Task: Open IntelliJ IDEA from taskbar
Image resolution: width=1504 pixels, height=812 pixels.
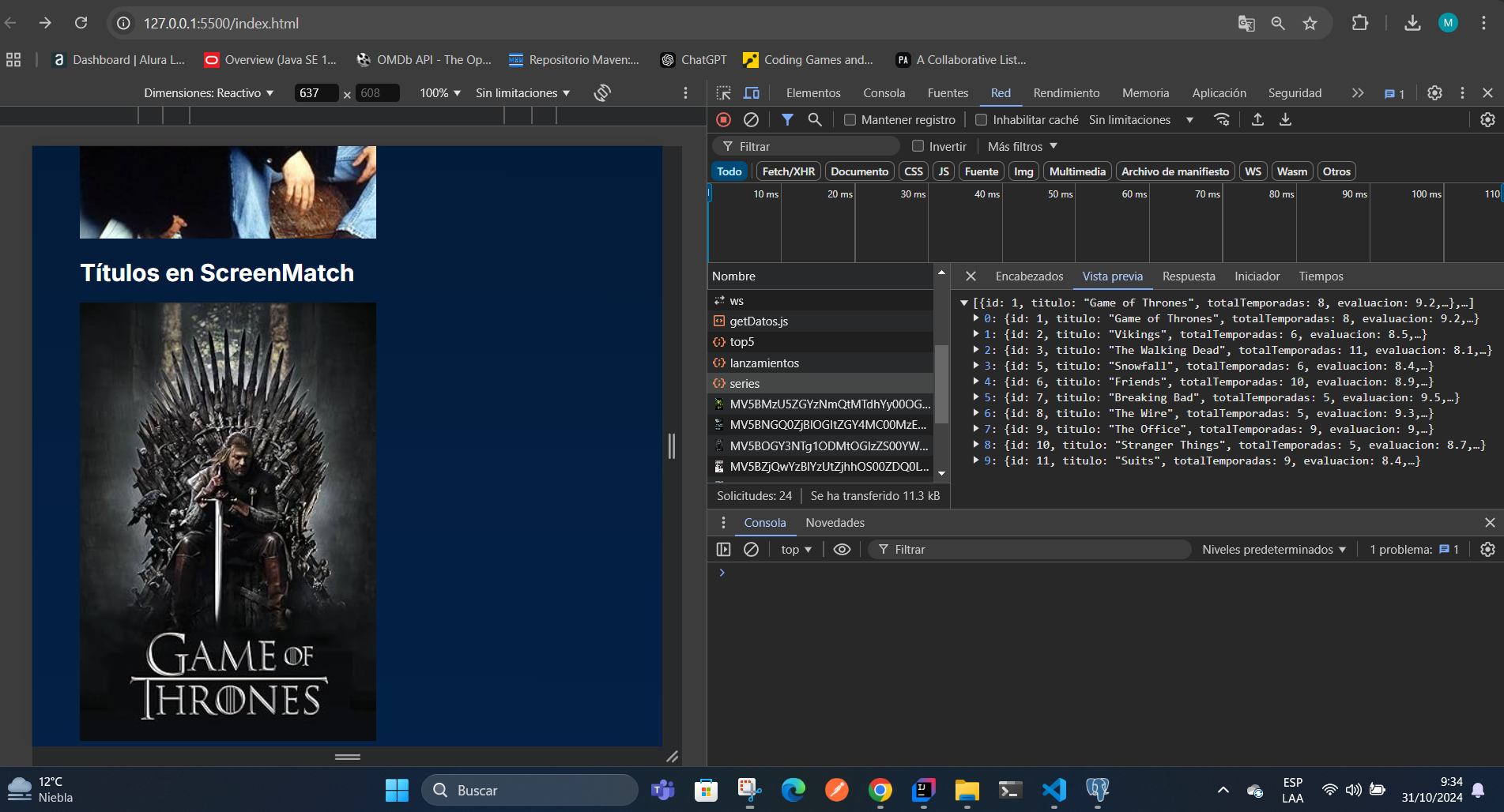Action: coord(923,790)
